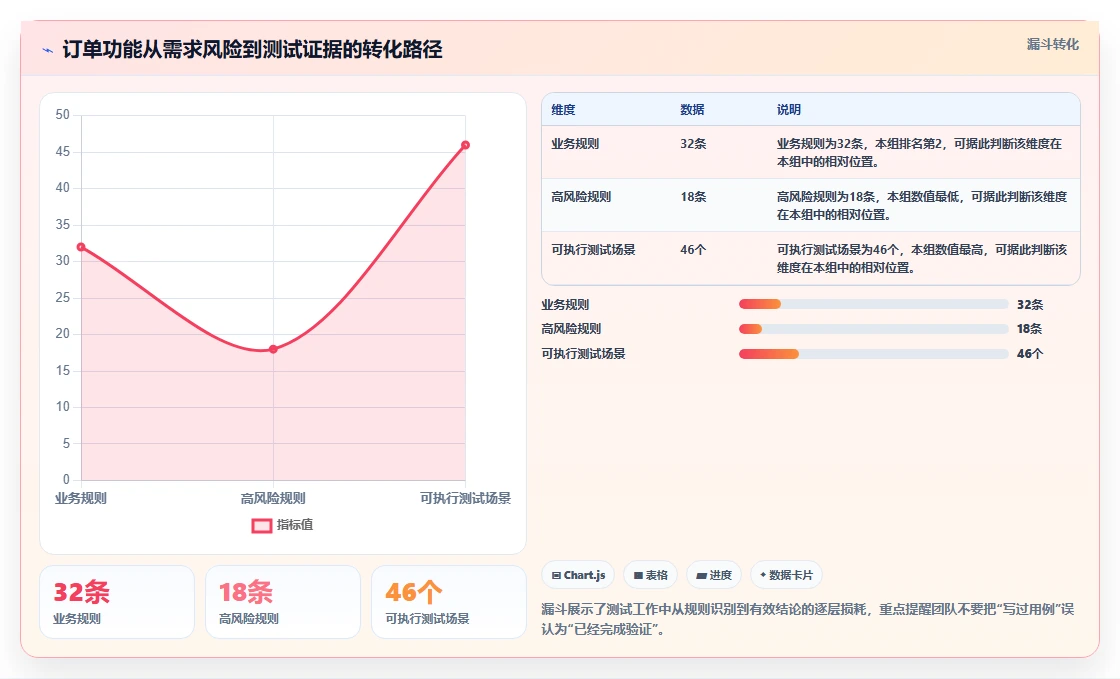The height and width of the screenshot is (679, 1120).
Task: Click the 高风险规则 data point on chart
Action: click(x=273, y=349)
